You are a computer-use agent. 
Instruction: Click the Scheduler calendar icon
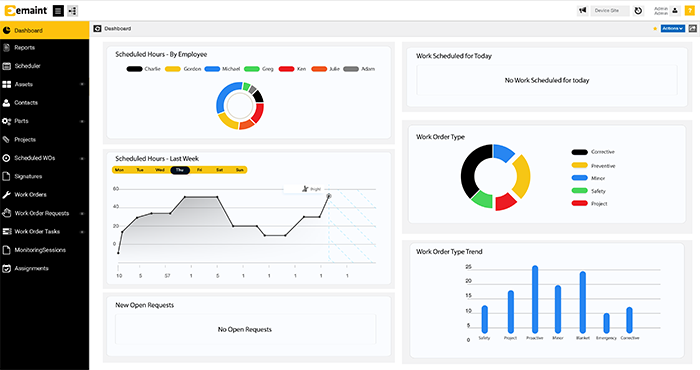coord(6,66)
